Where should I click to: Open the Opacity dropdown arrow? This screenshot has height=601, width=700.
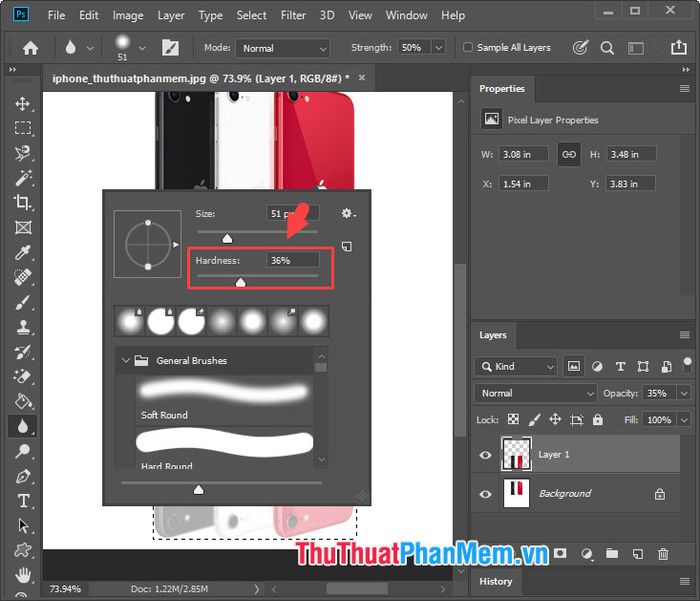(x=684, y=393)
